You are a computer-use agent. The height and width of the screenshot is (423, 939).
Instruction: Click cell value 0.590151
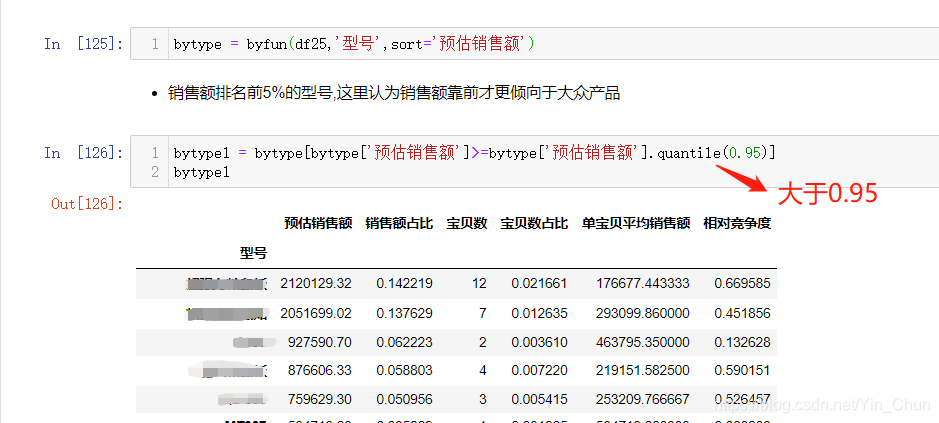tap(743, 371)
